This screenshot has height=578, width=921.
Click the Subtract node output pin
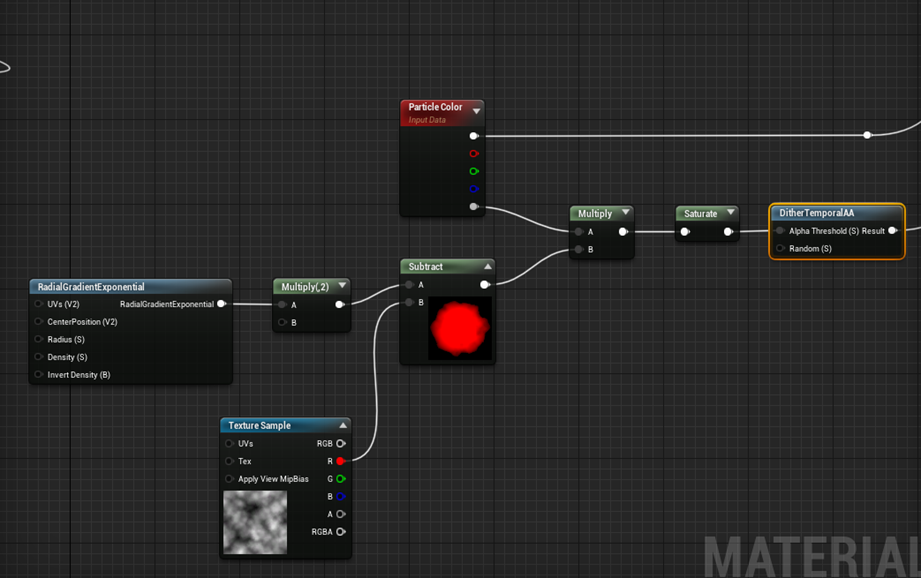point(485,285)
